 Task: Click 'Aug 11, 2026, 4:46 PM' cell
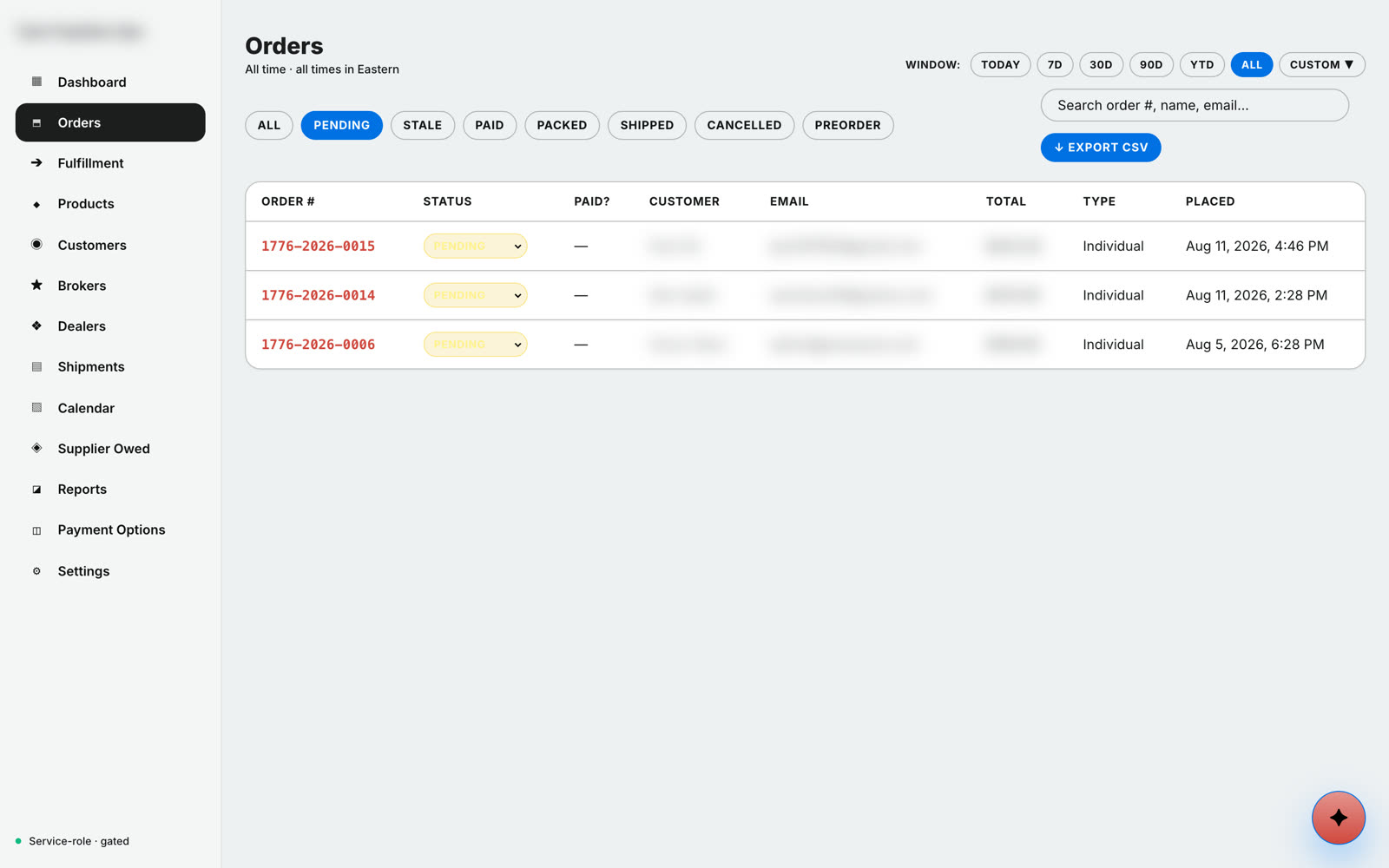(x=1257, y=246)
